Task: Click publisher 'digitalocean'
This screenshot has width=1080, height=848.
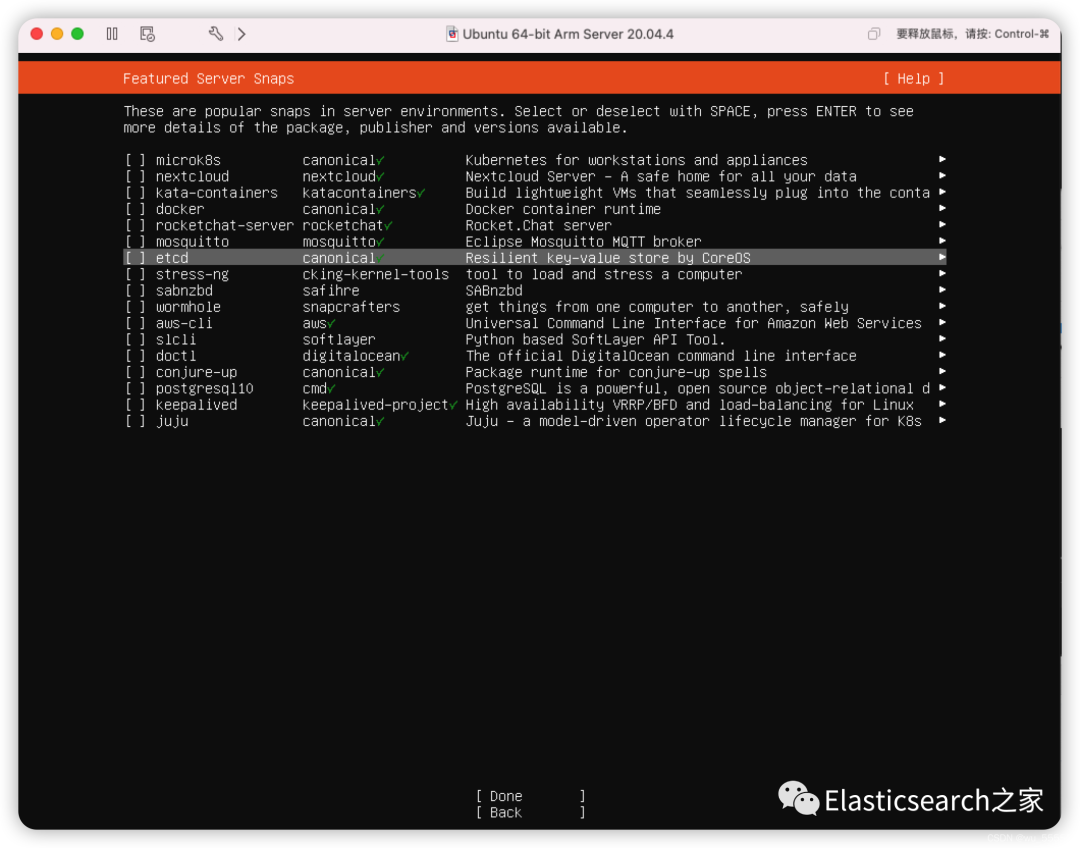Action: pyautogui.click(x=351, y=355)
